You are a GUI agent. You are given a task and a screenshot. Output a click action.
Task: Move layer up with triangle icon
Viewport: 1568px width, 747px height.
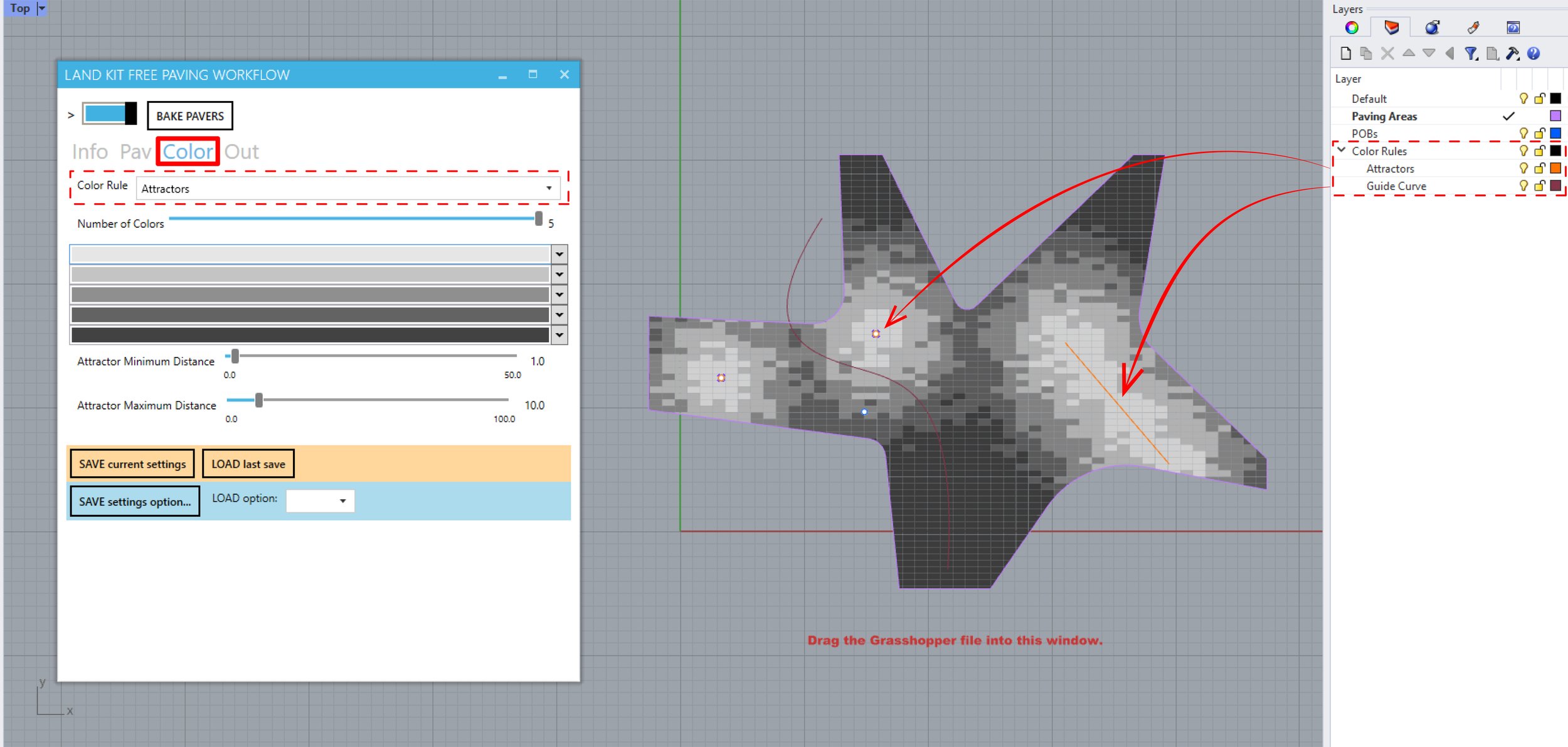pos(1409,53)
